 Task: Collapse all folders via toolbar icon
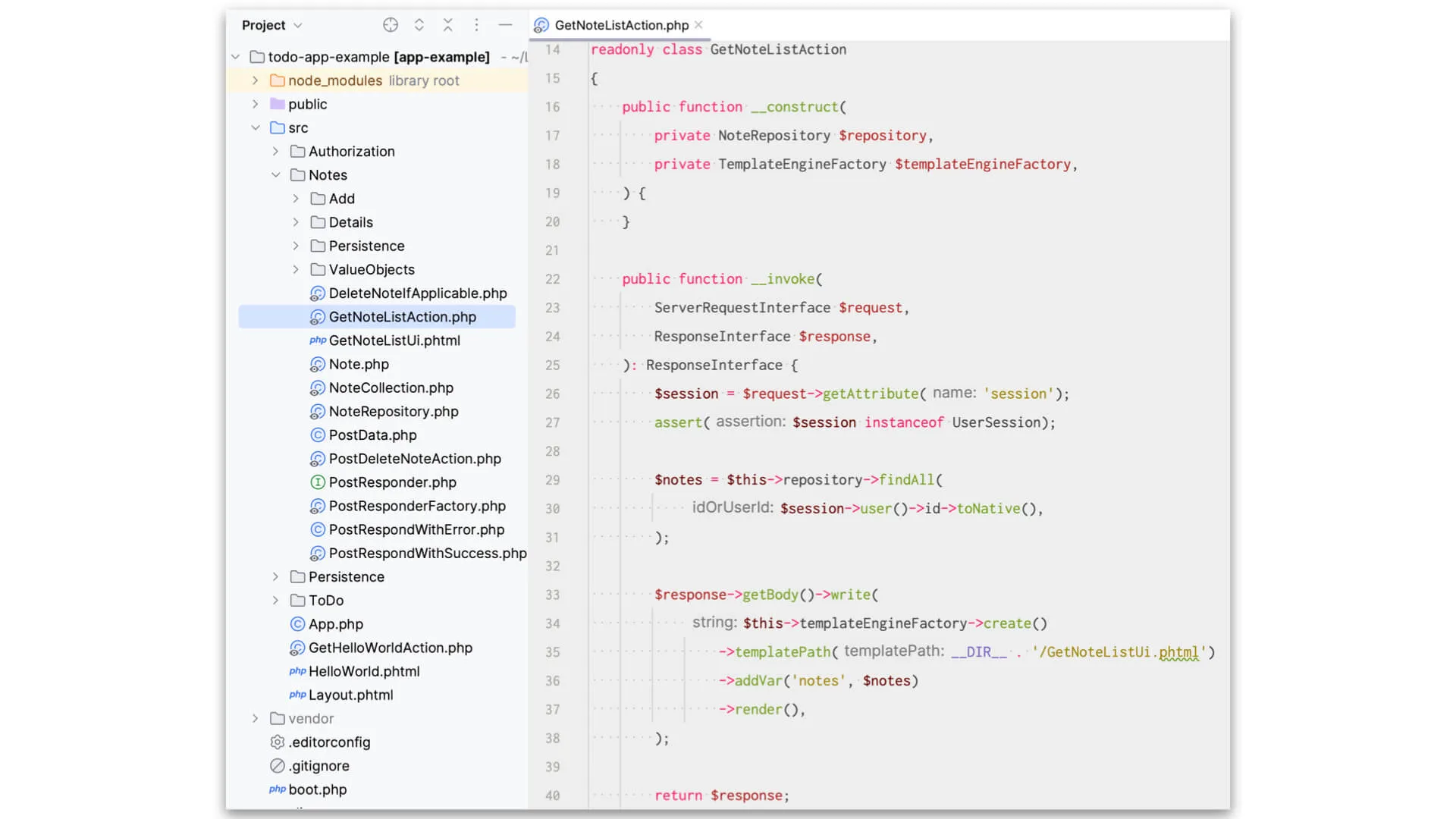click(448, 25)
